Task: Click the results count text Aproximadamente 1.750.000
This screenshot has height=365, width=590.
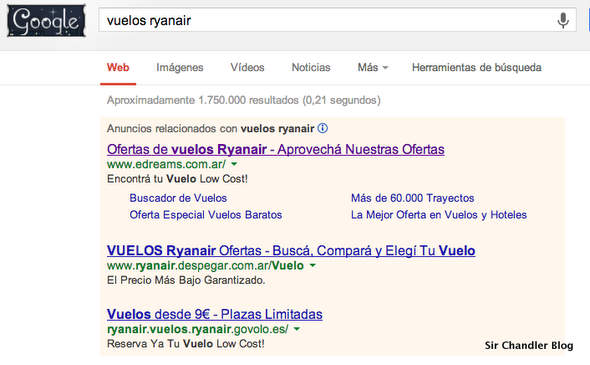Action: 244,100
